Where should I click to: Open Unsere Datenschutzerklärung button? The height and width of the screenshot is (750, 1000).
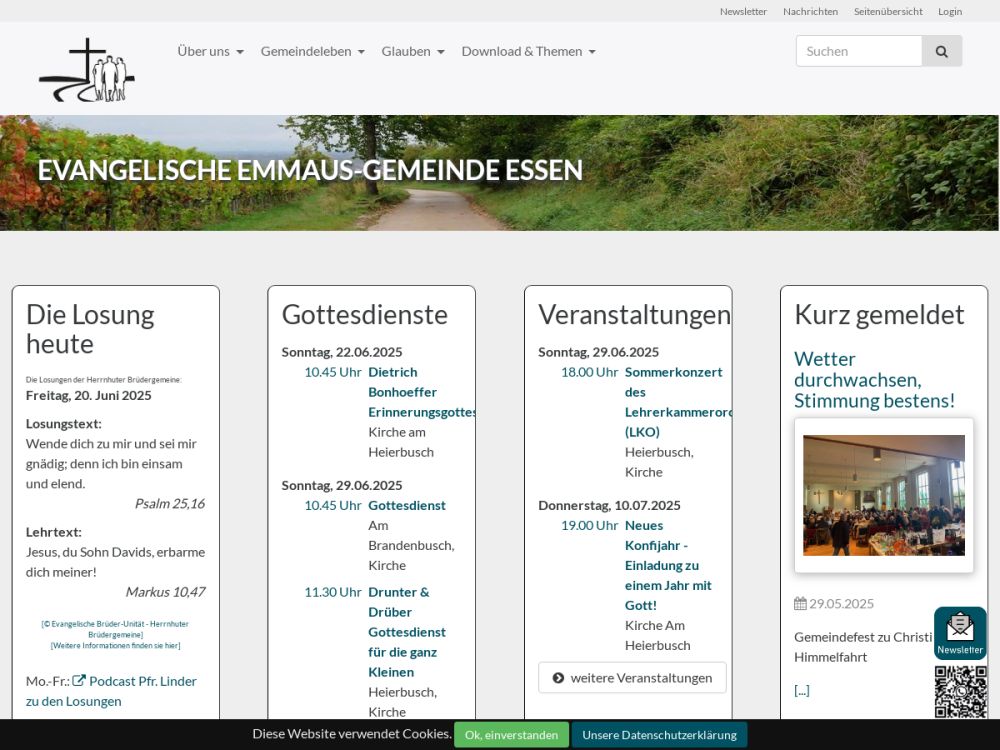[x=659, y=735]
